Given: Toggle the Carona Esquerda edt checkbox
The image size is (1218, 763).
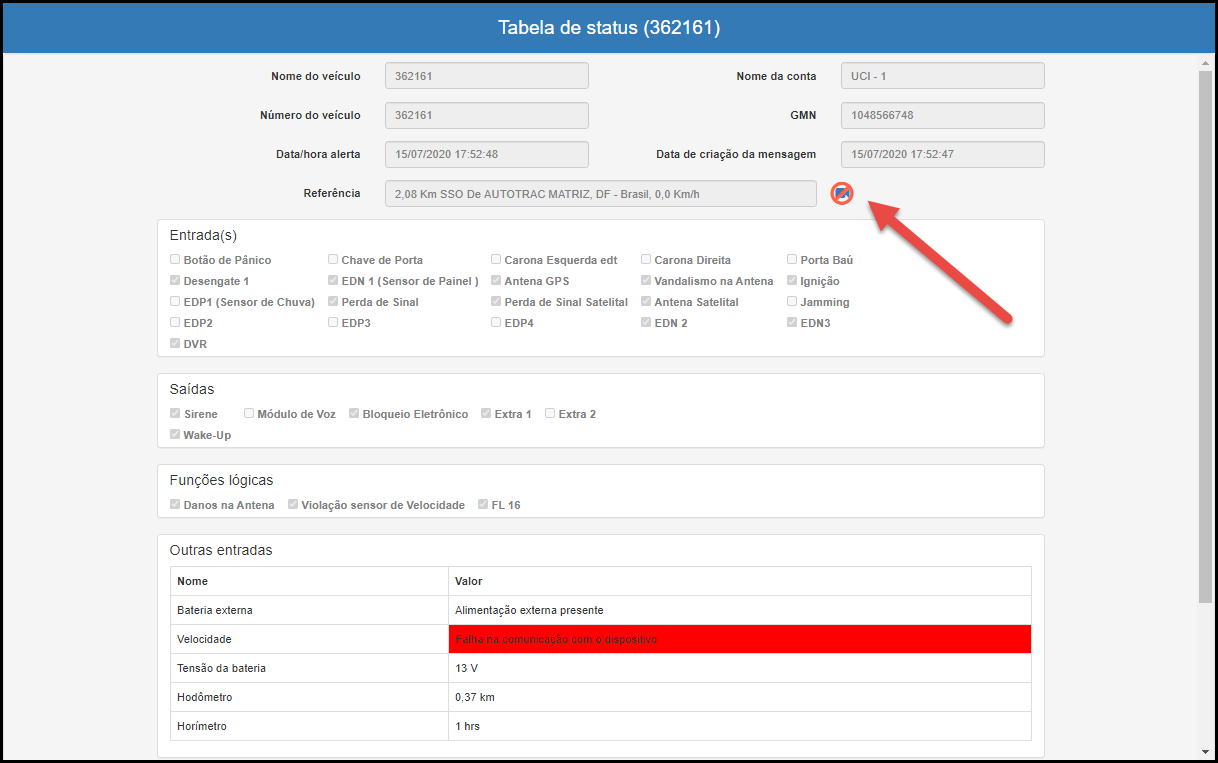Looking at the screenshot, I should (x=496, y=260).
